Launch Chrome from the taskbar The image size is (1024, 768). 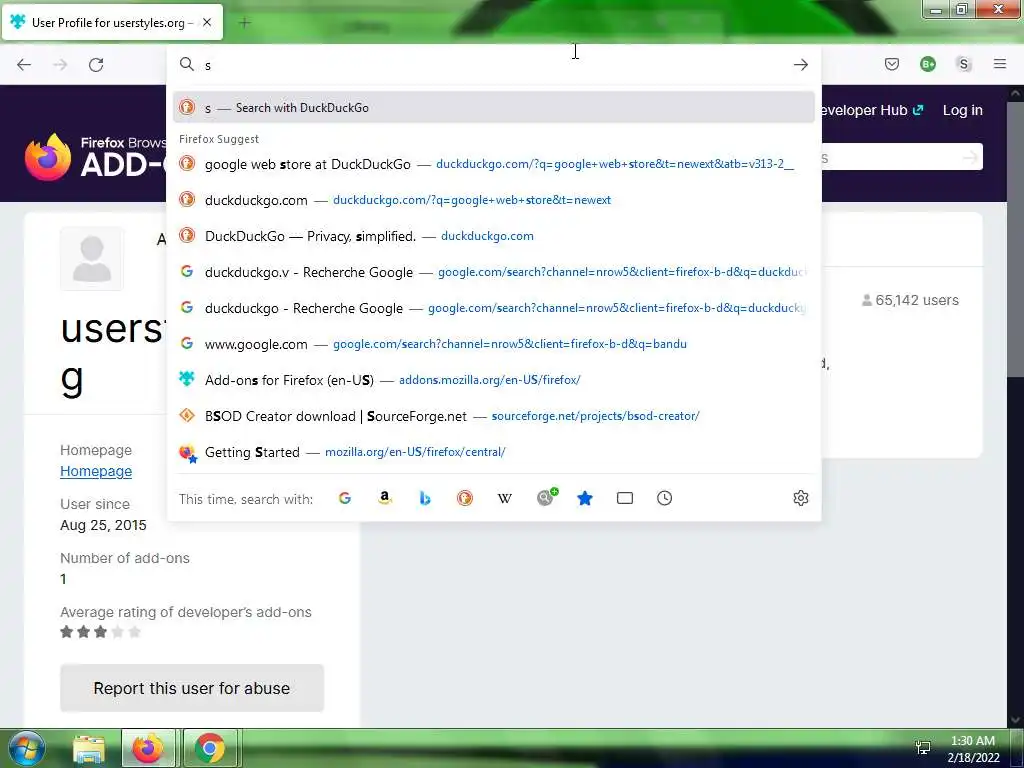210,748
